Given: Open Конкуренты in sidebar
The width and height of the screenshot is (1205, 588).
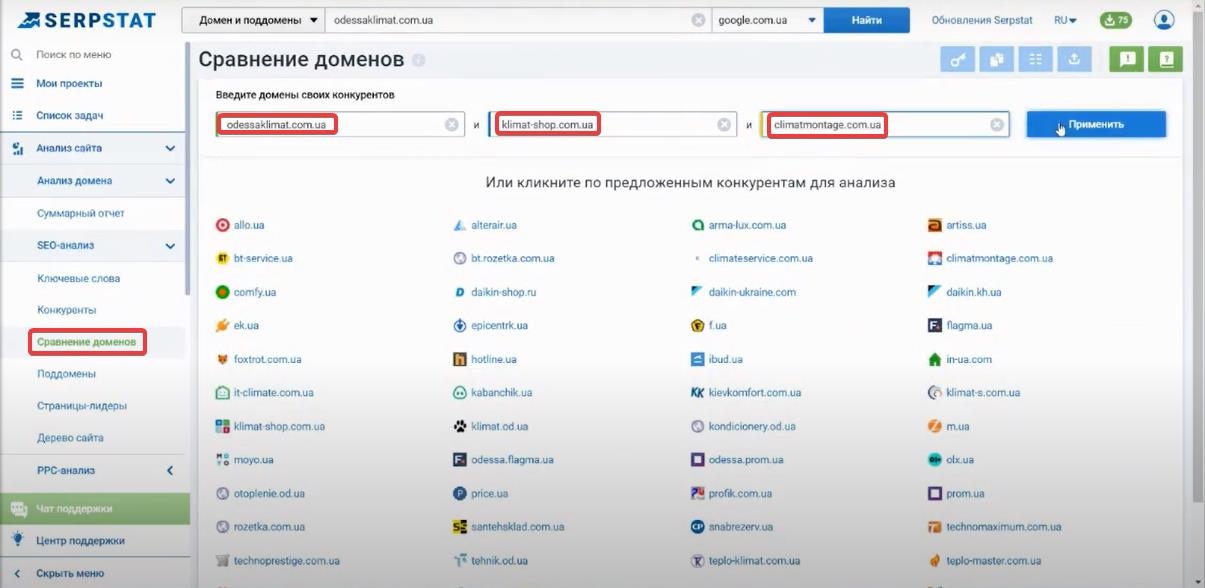Looking at the screenshot, I should coord(67,310).
